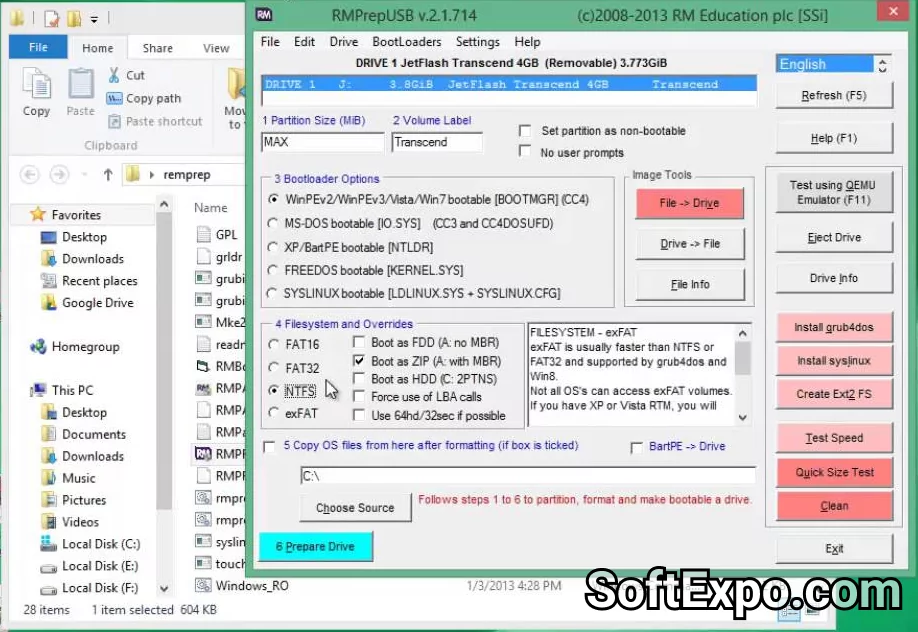The width and height of the screenshot is (918, 632).
Task: Uncheck Boot as ZIP (A: with MBR)
Action: point(359,361)
